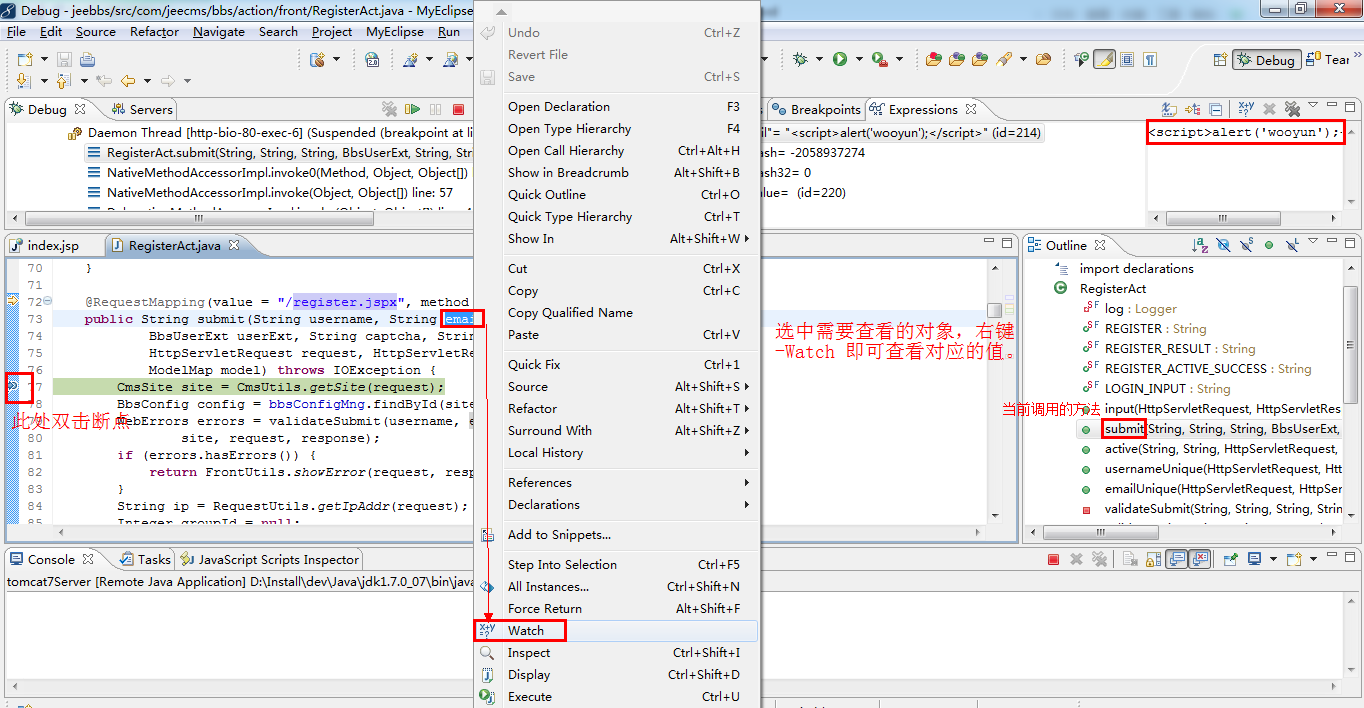Click Back to previous edit location arrow

(x=128, y=81)
